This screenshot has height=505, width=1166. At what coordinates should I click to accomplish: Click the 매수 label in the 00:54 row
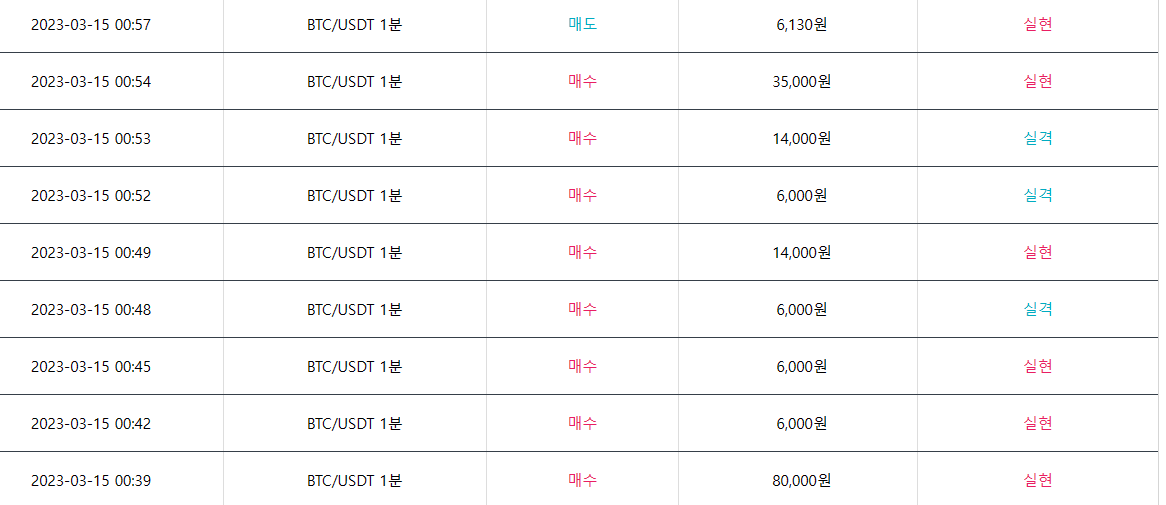[x=582, y=81]
